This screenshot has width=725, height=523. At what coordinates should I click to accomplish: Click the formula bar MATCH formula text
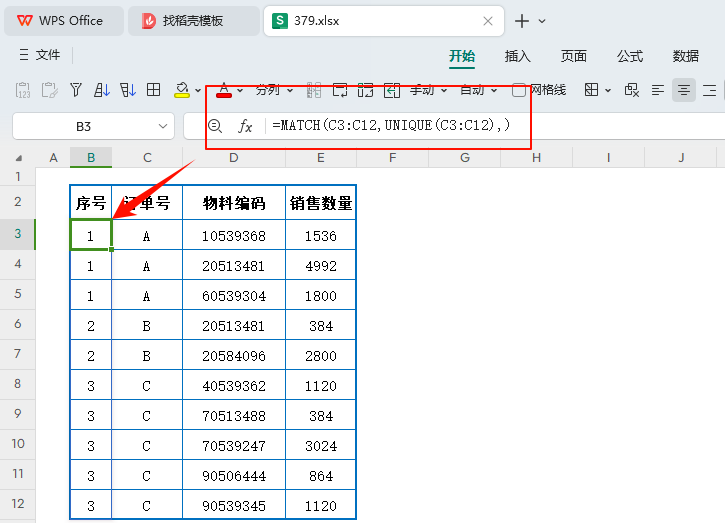tap(391, 125)
